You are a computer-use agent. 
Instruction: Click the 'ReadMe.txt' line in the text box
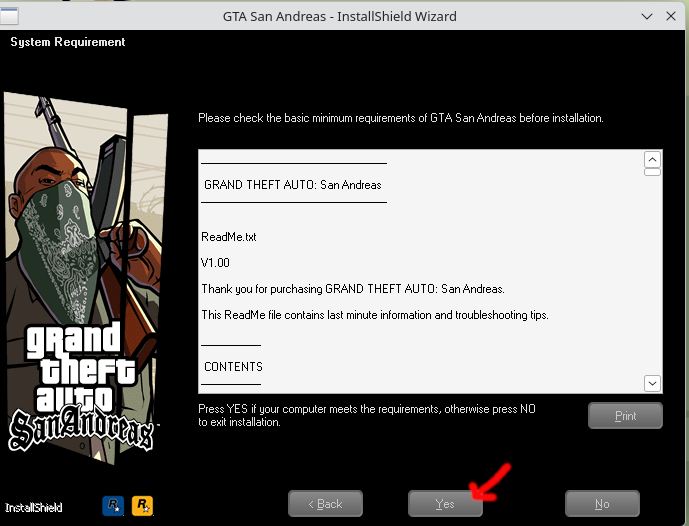[x=229, y=237]
